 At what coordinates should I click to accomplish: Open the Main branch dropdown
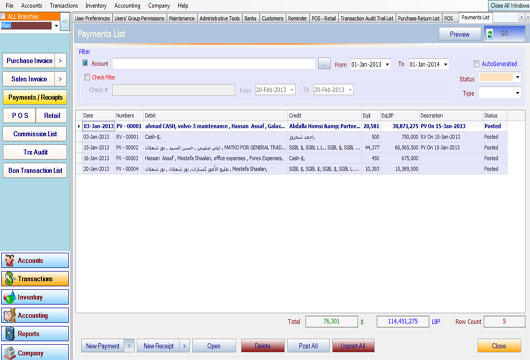pos(56,26)
